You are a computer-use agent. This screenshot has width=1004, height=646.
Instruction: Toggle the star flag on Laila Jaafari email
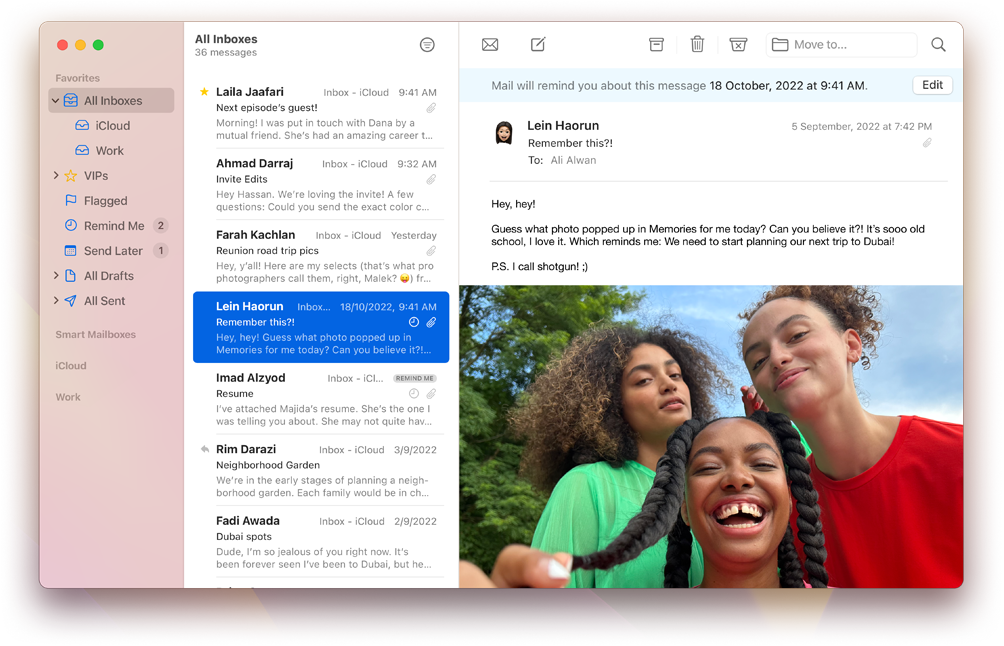[x=204, y=92]
